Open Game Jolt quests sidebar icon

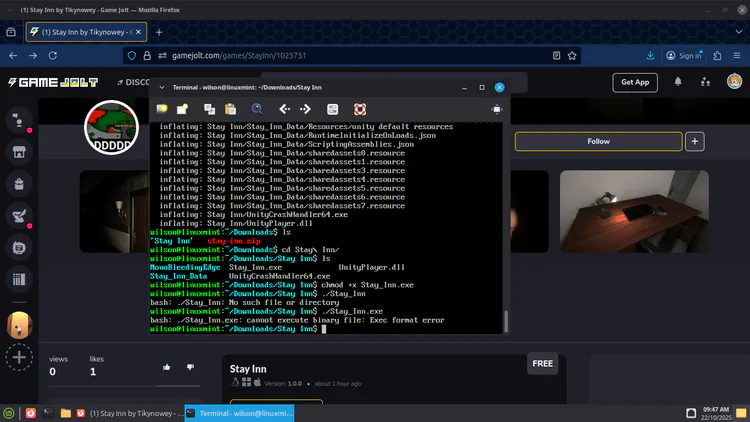point(19,216)
